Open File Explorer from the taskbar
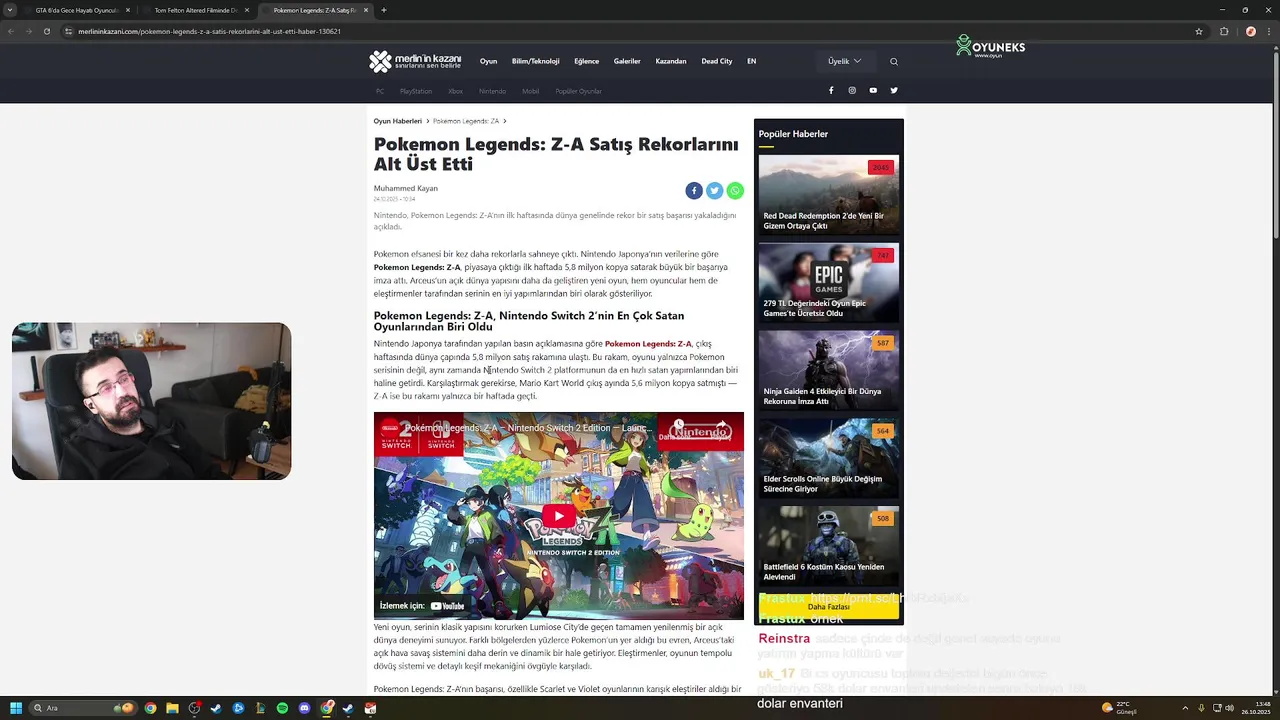The width and height of the screenshot is (1280, 720). [172, 708]
